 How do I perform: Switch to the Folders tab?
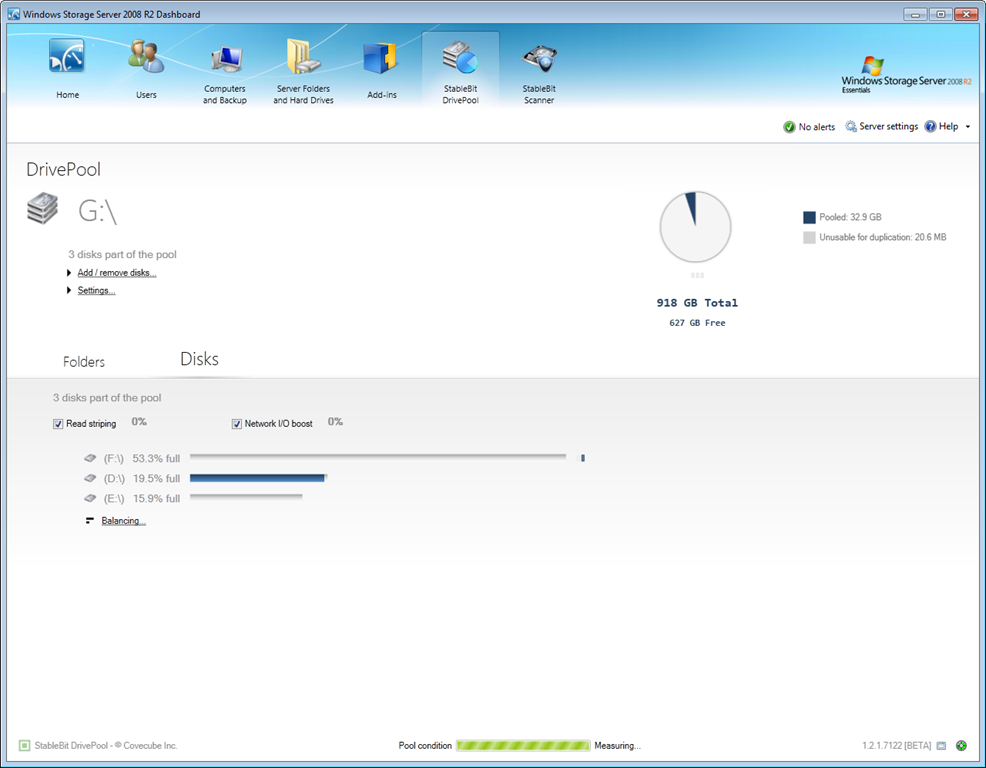(x=84, y=362)
